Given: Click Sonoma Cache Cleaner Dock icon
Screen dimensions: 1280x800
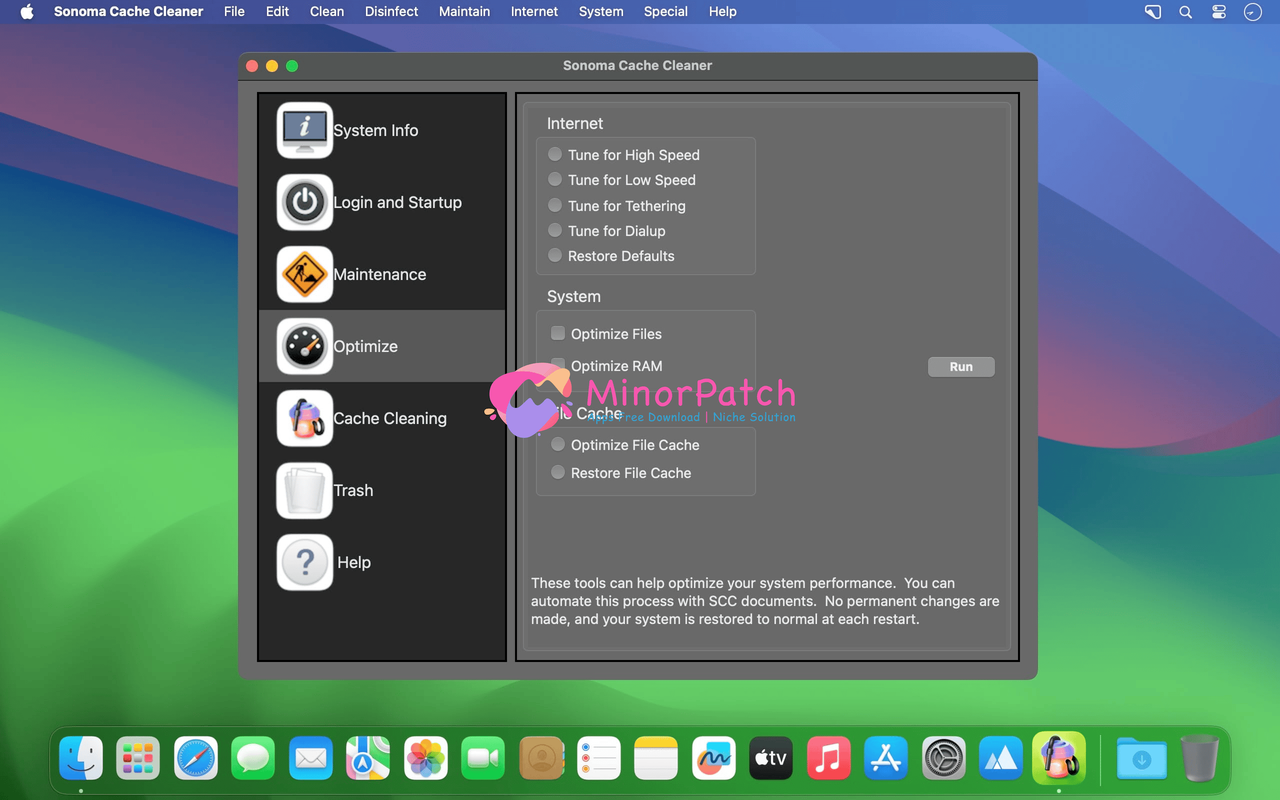Looking at the screenshot, I should (1059, 759).
